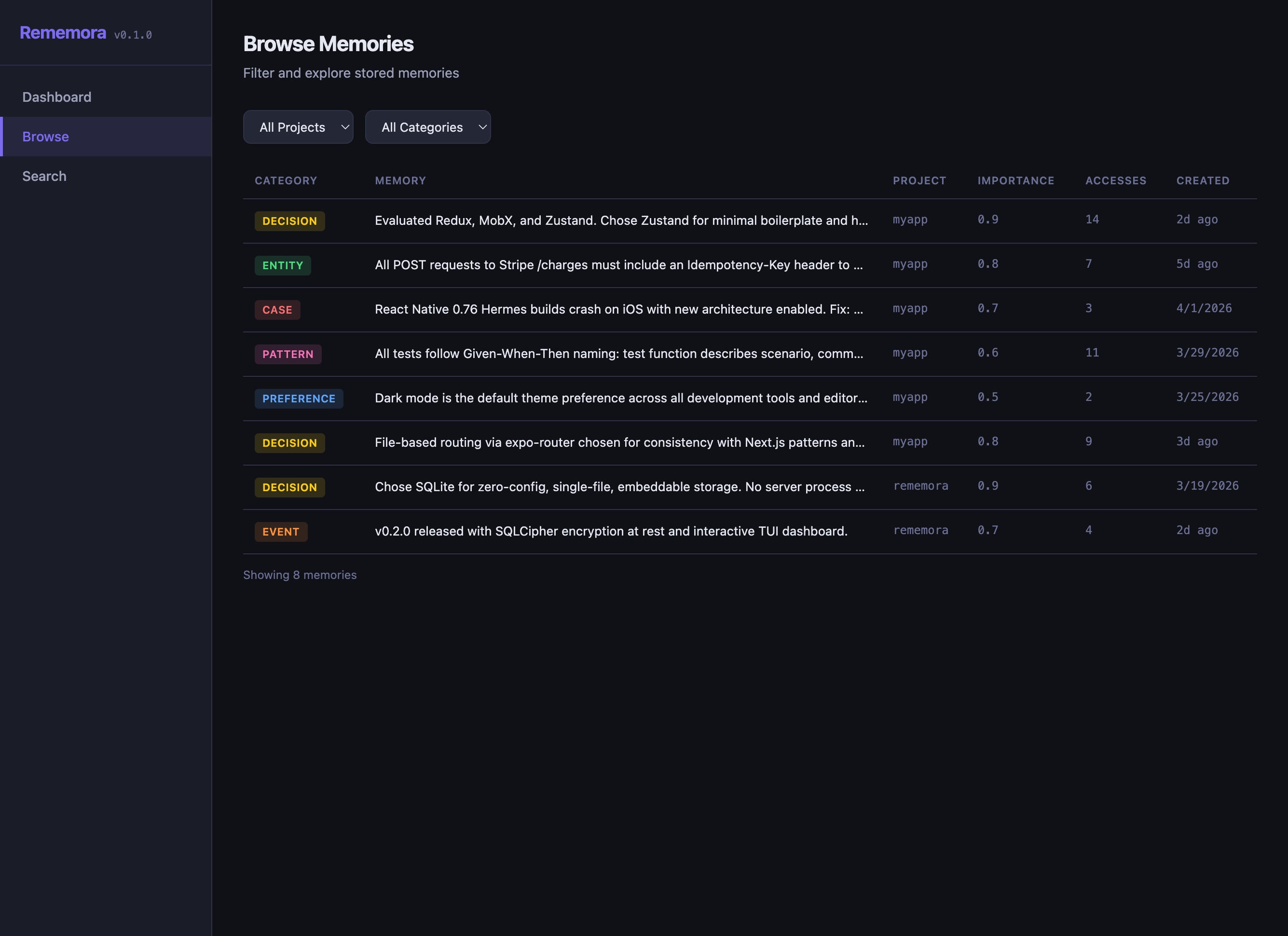Click the CREATED column header
The height and width of the screenshot is (936, 1288).
pyautogui.click(x=1203, y=180)
